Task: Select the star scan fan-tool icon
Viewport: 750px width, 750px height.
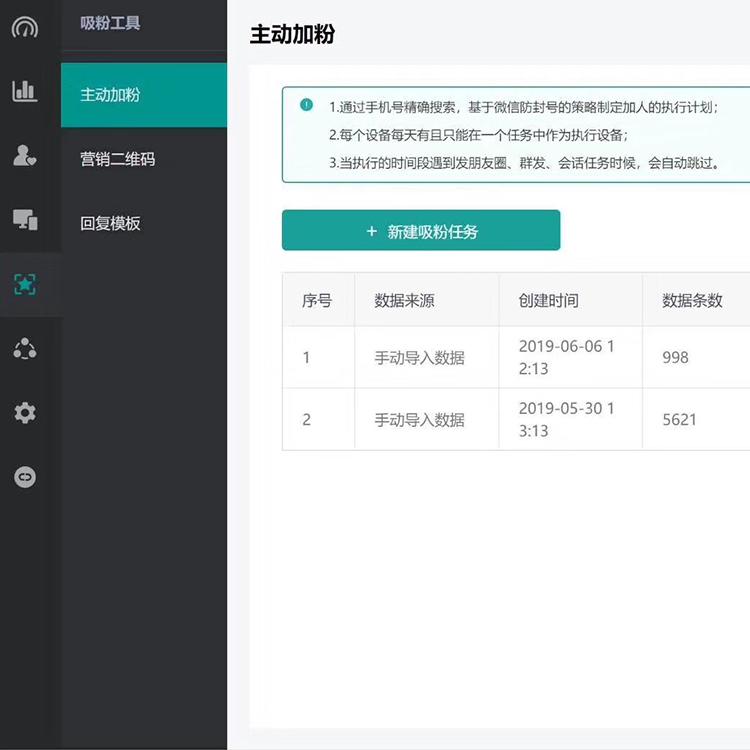Action: tap(25, 285)
